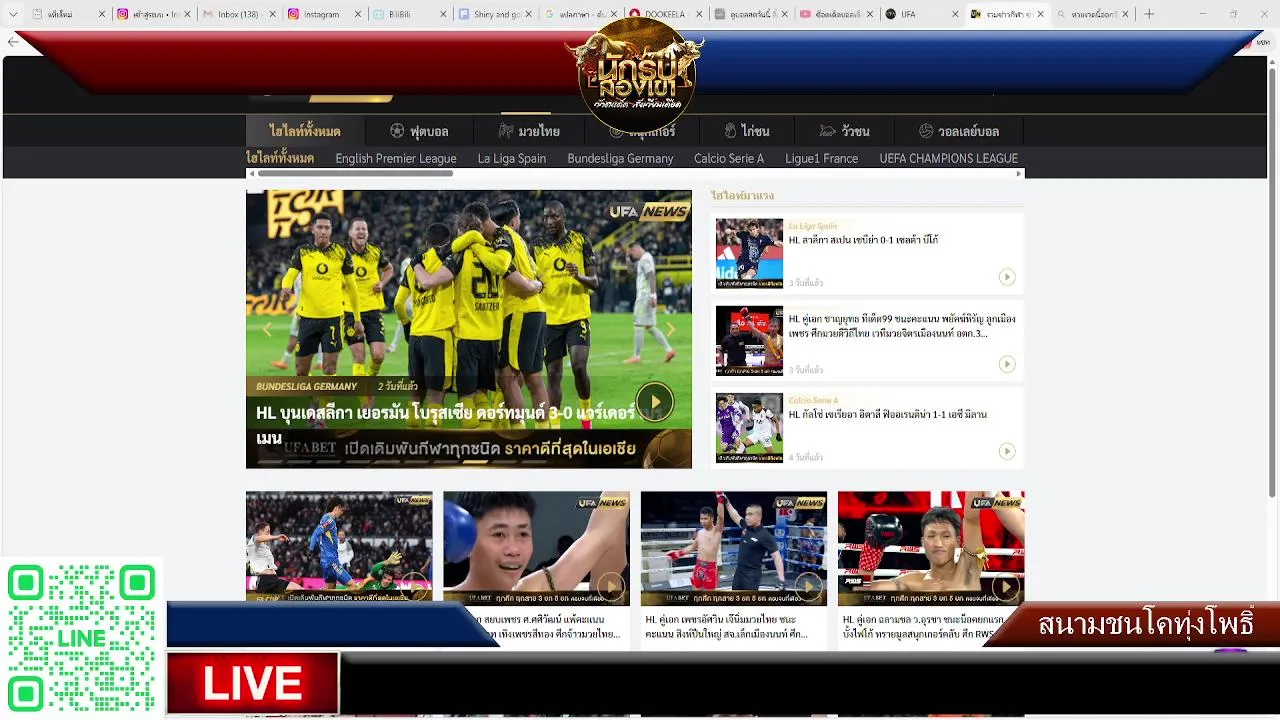Click the 'HL คู่เอก ชาญยุทธ' headline text
Viewport: 1280px width, 720px height.
pyautogui.click(x=902, y=326)
